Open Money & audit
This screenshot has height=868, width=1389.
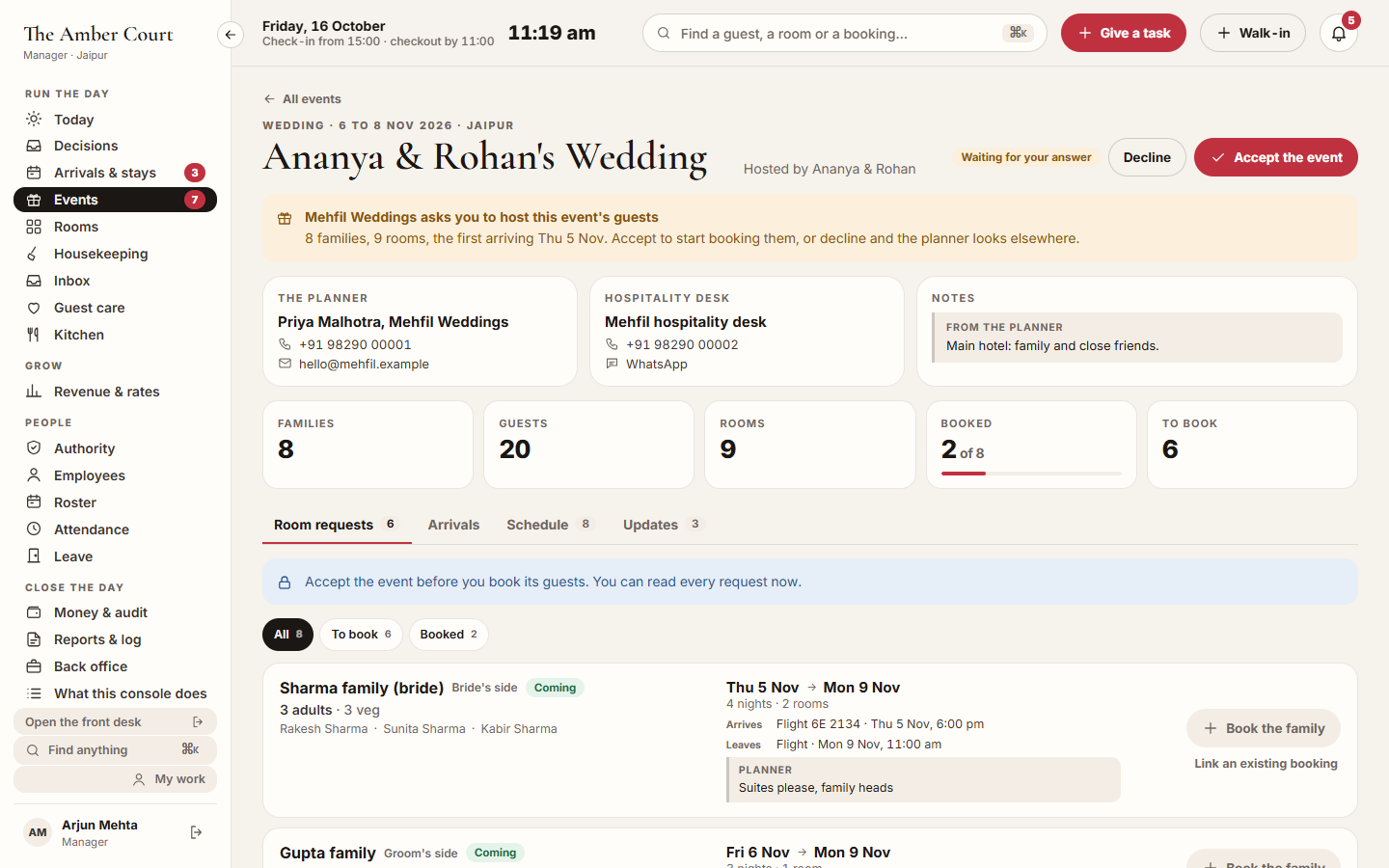click(115, 612)
